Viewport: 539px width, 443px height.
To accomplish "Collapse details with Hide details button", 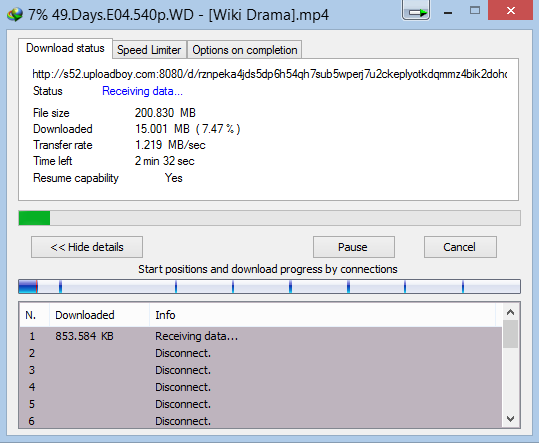I will coord(87,247).
